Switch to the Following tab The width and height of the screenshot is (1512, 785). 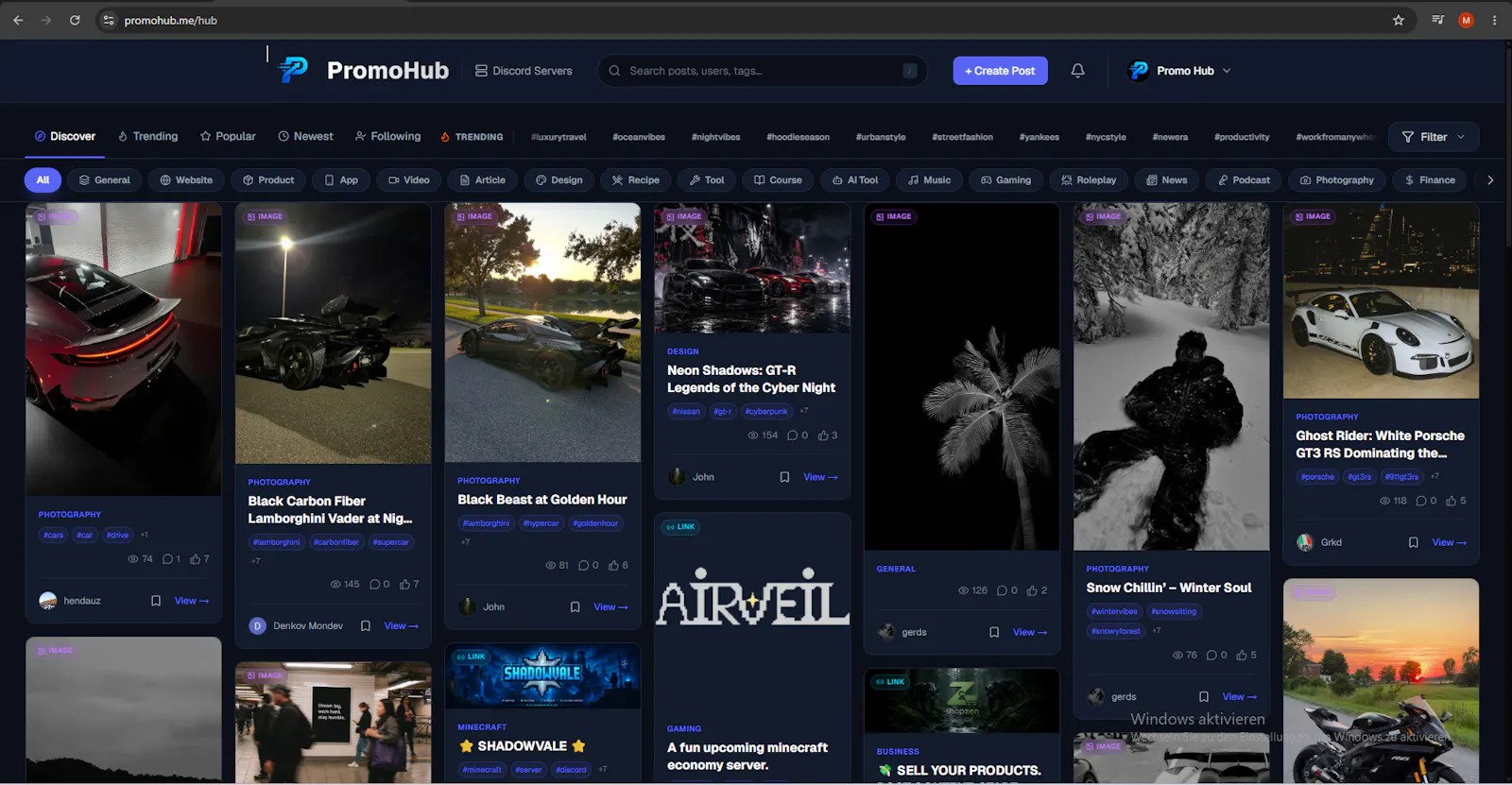pos(387,137)
